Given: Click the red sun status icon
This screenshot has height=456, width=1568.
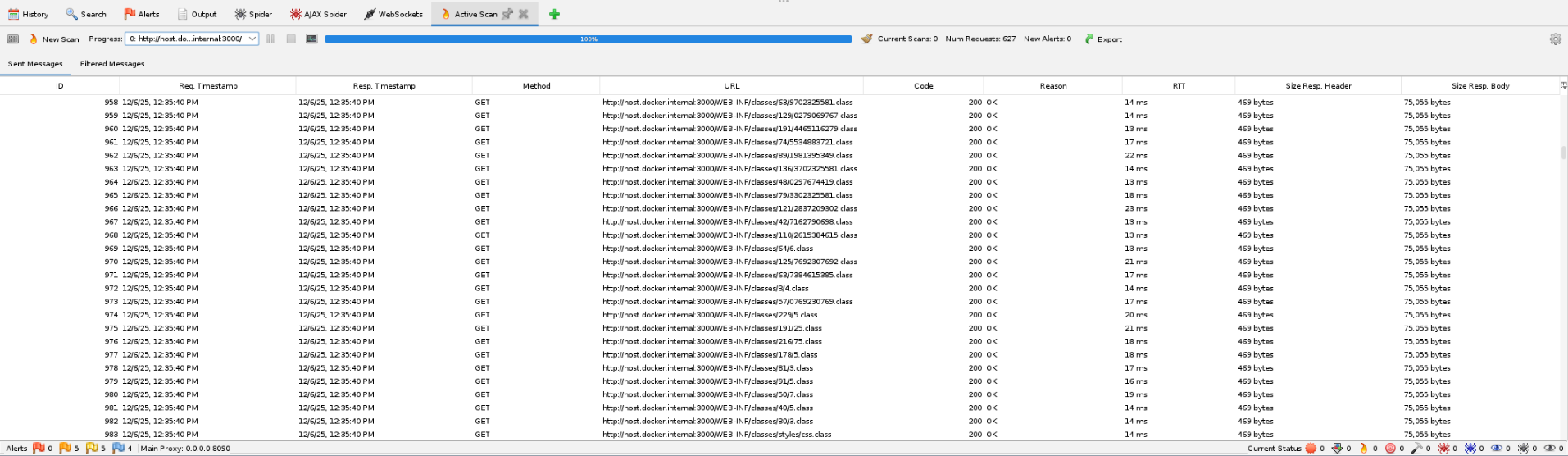Looking at the screenshot, I should 1311,448.
